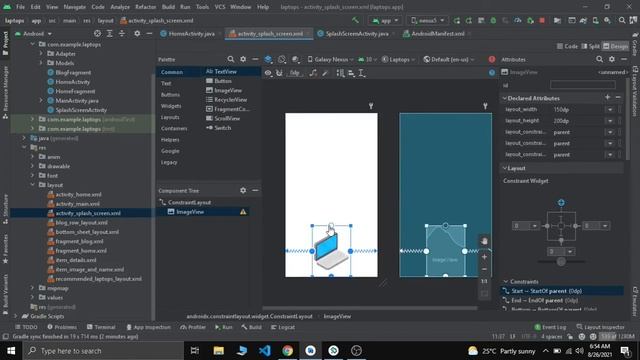Open Chrome from the Windows taskbar

click(287, 351)
